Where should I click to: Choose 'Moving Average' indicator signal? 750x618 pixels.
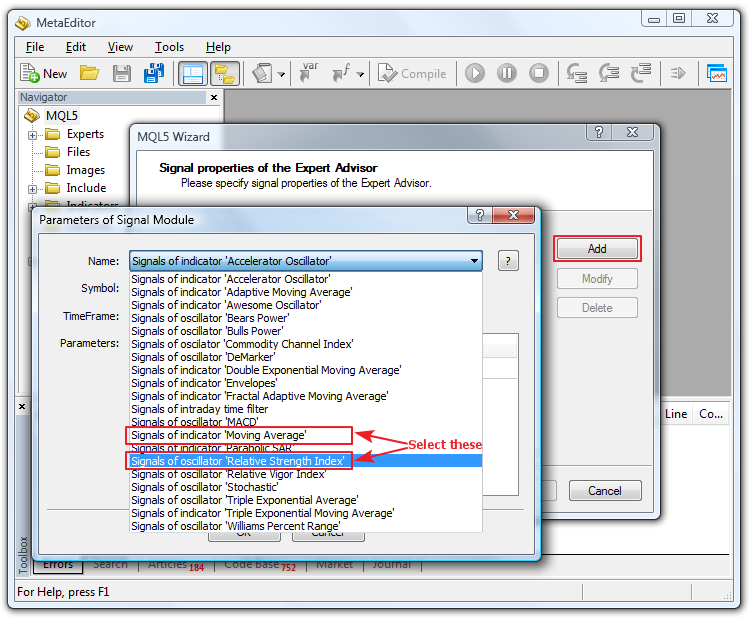pos(306,435)
